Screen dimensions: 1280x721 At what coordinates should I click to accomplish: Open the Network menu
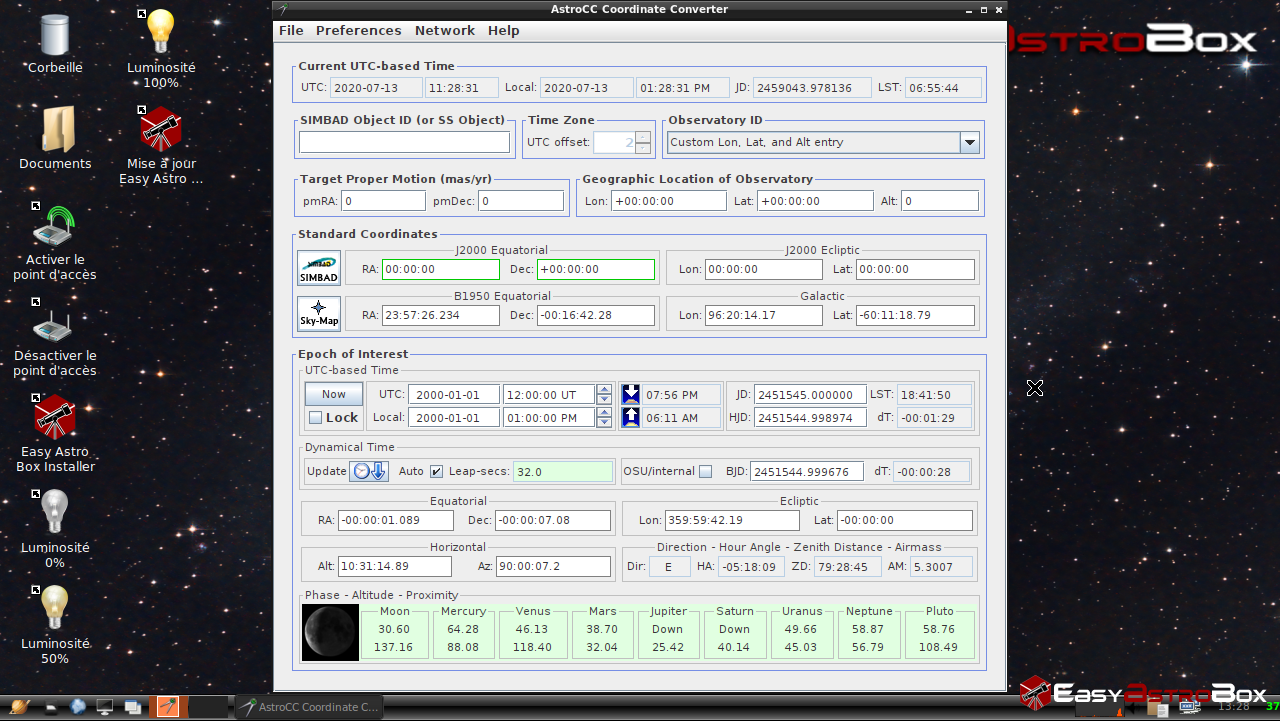(x=445, y=31)
